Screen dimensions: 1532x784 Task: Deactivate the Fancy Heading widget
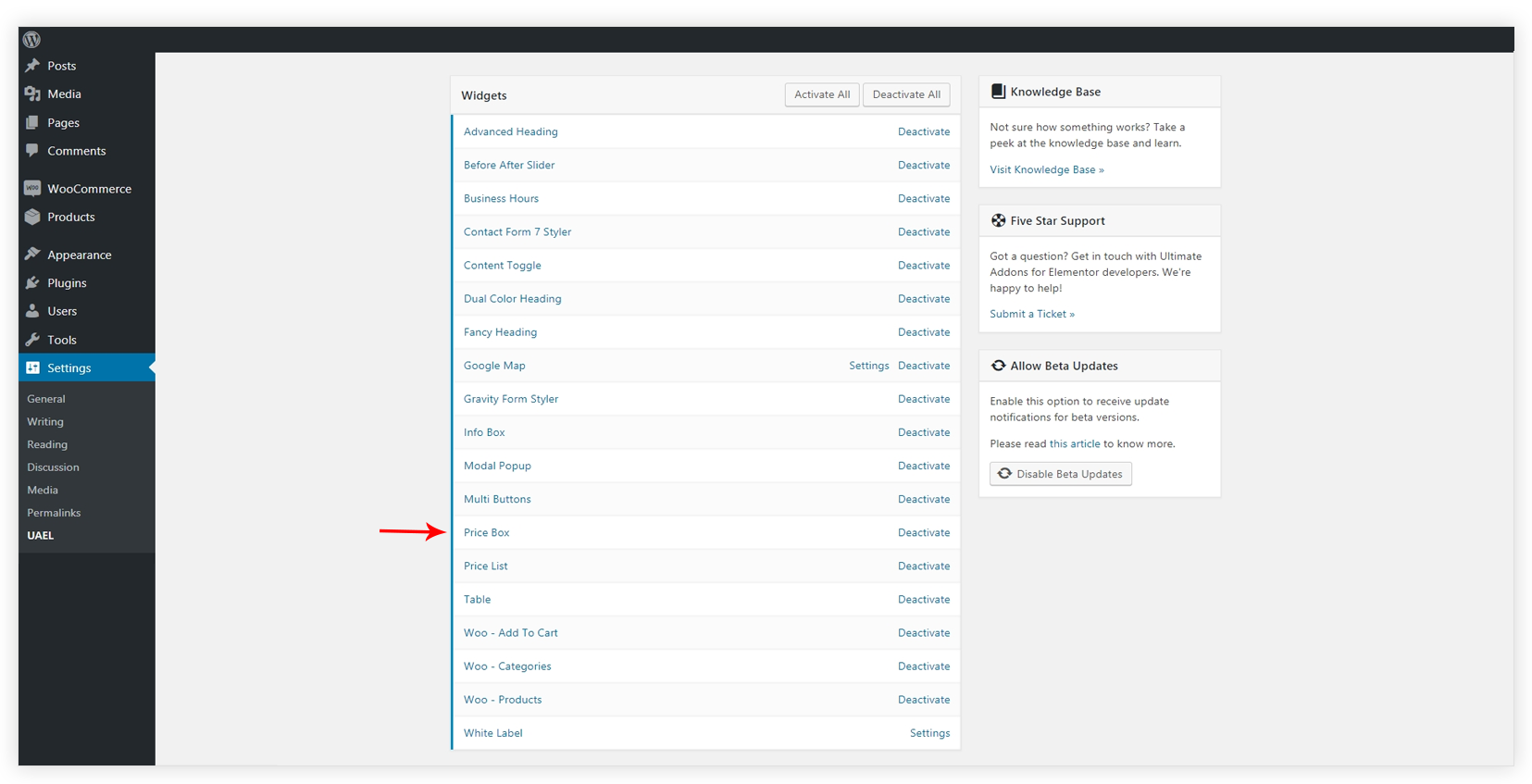(x=924, y=331)
